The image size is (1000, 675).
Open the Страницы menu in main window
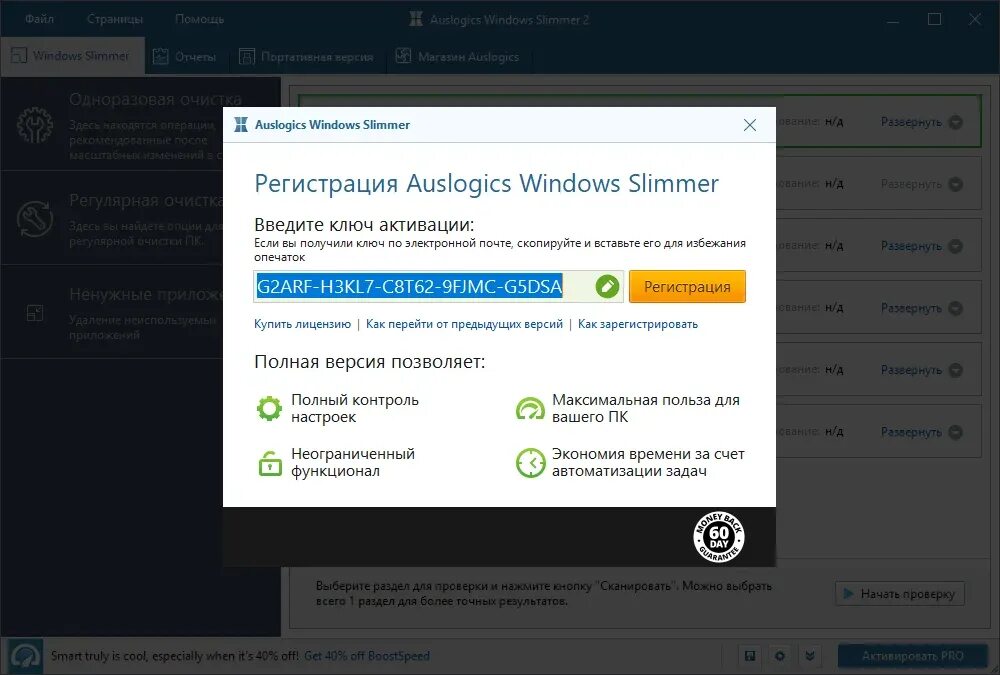[x=115, y=19]
